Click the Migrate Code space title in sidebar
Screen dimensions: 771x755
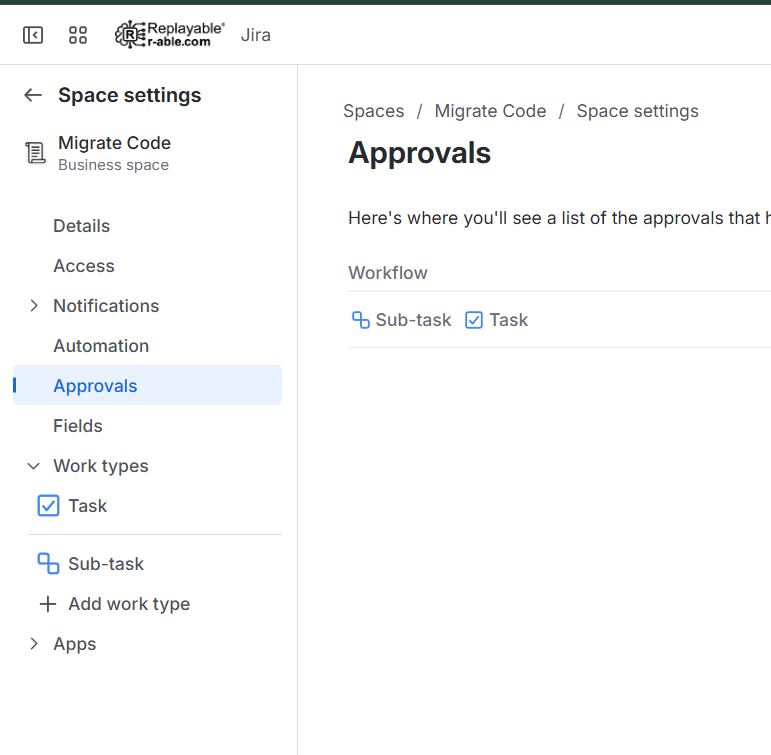pos(115,143)
